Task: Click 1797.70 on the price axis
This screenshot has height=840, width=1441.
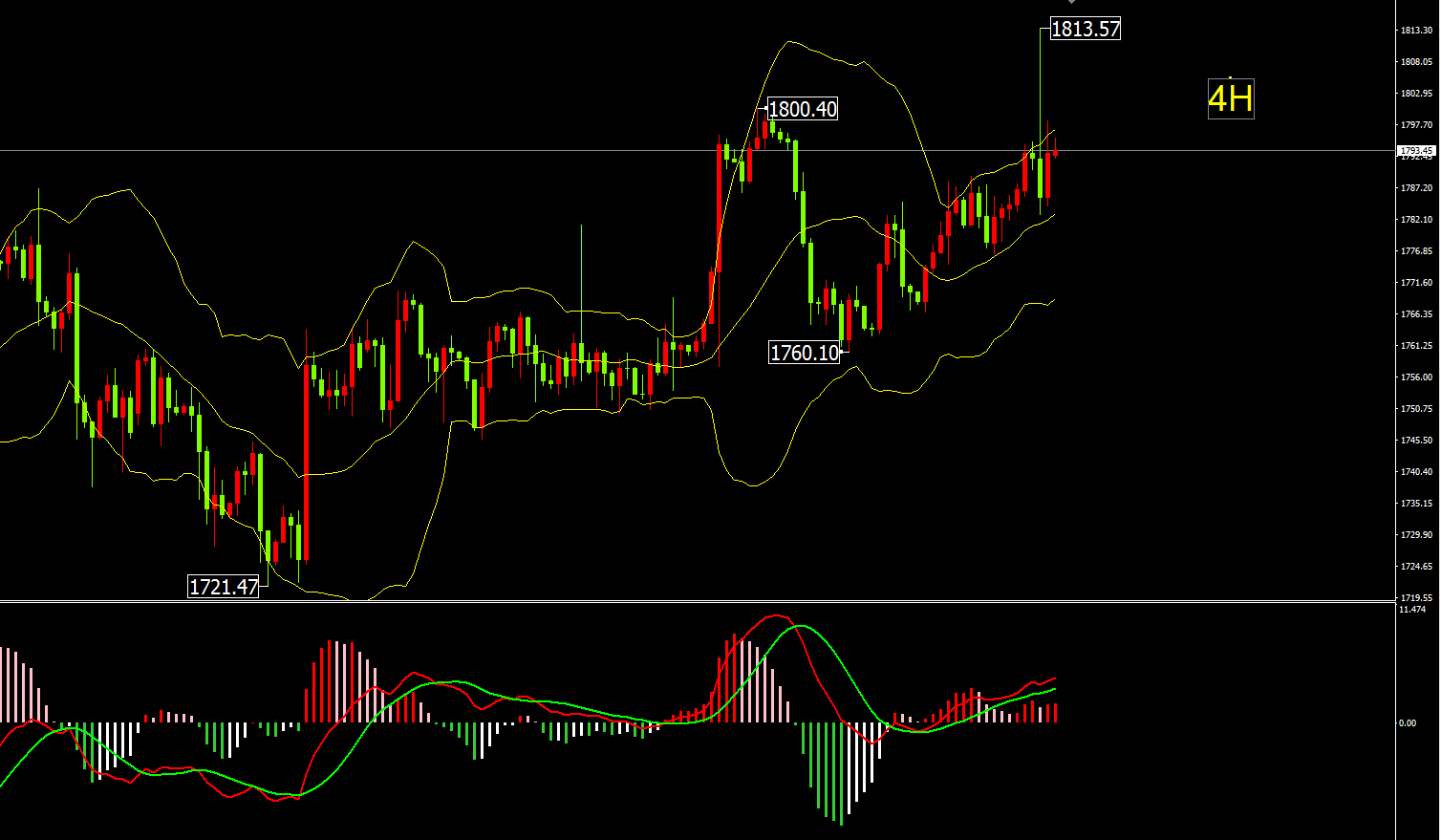Action: coord(1416,125)
